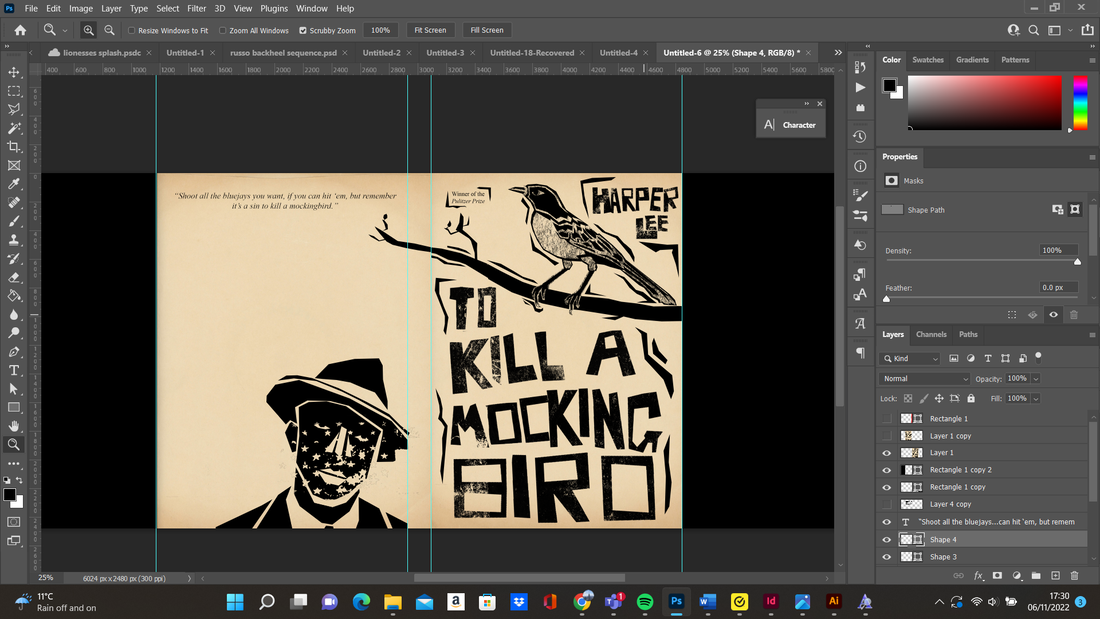
Task: Hide the Shape 4 layer
Action: [x=887, y=540]
